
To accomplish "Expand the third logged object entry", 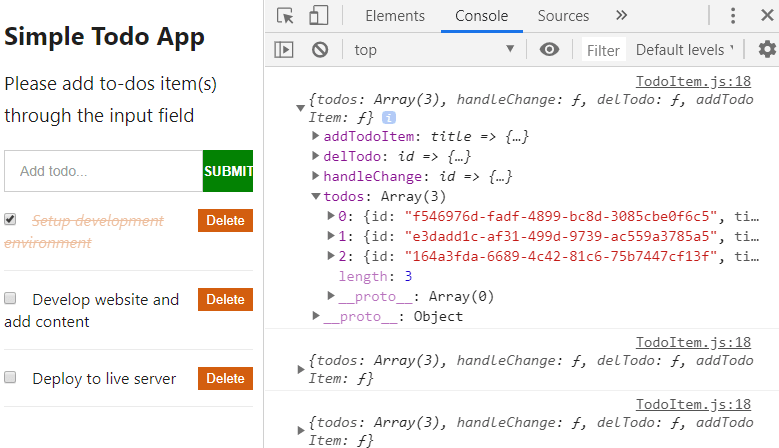I will 300,431.
